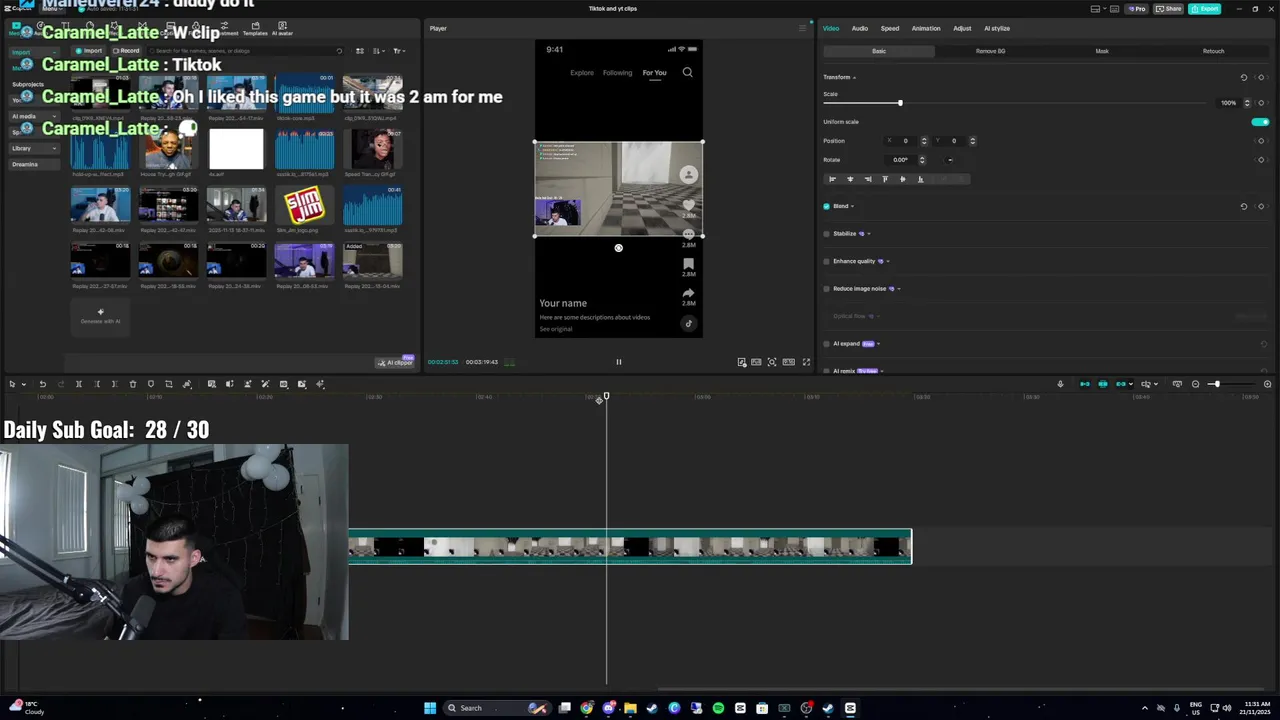The height and width of the screenshot is (720, 1280).
Task: Click the Scale percentage stepper
Action: (x=1247, y=103)
